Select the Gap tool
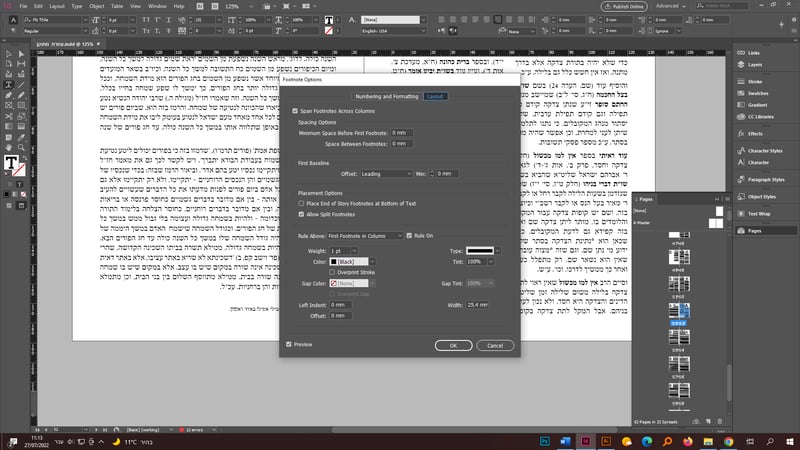This screenshot has height=450, width=800. [21, 64]
